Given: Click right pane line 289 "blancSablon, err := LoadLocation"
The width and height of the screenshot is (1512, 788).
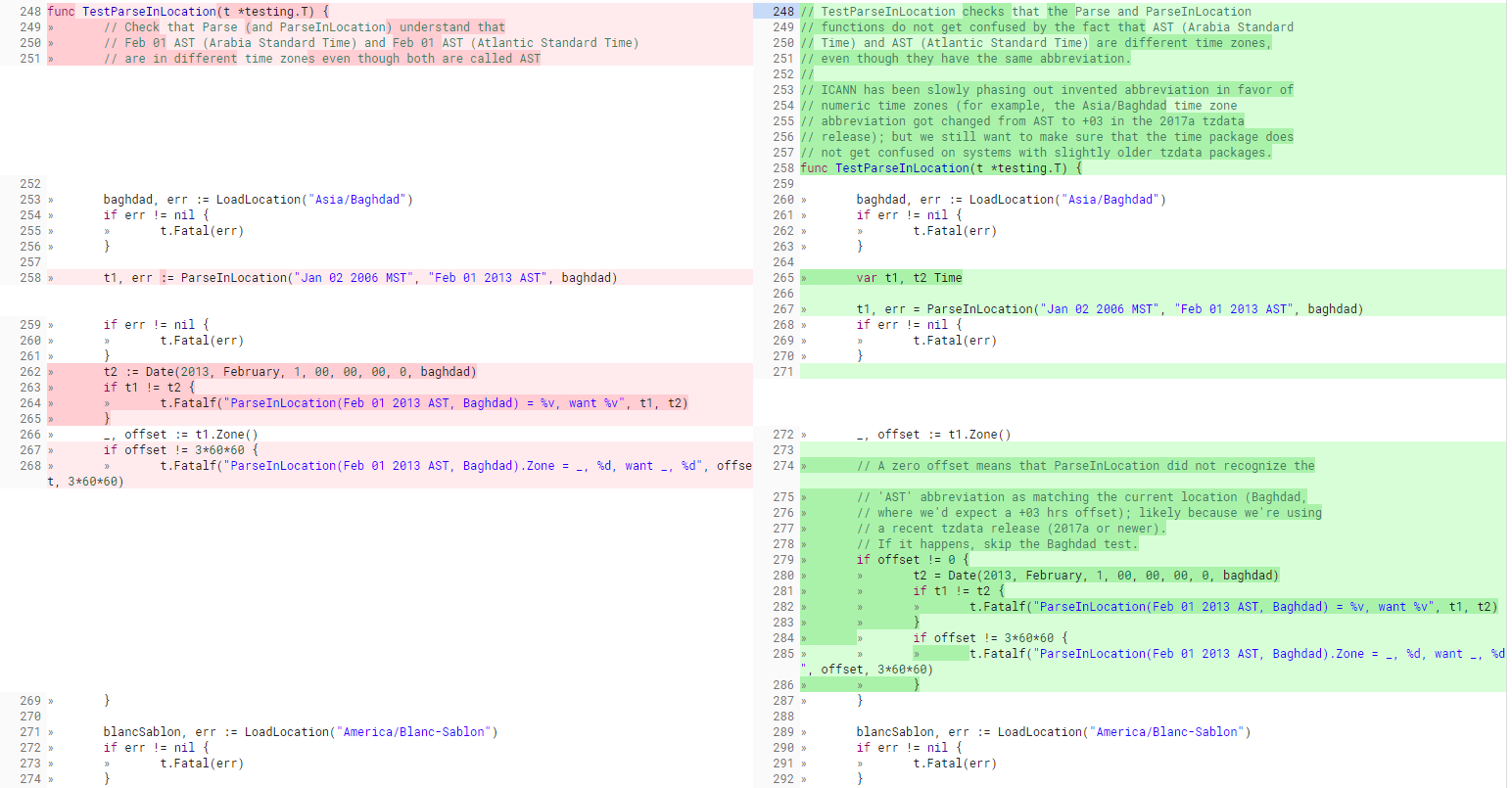Looking at the screenshot, I should (1054, 732).
